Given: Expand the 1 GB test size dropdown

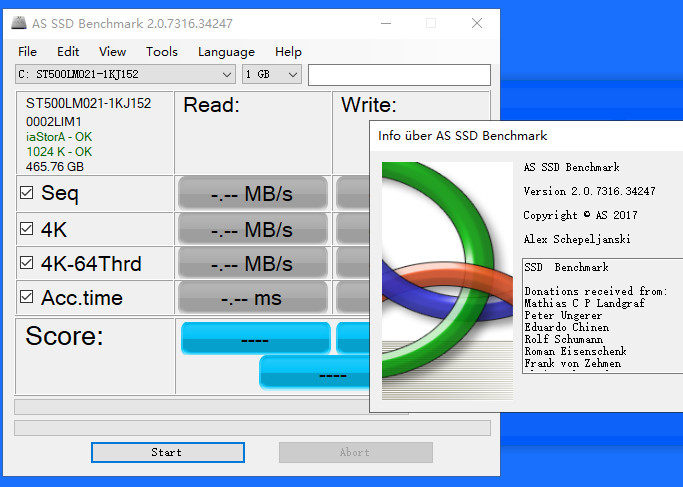Looking at the screenshot, I should coord(272,74).
